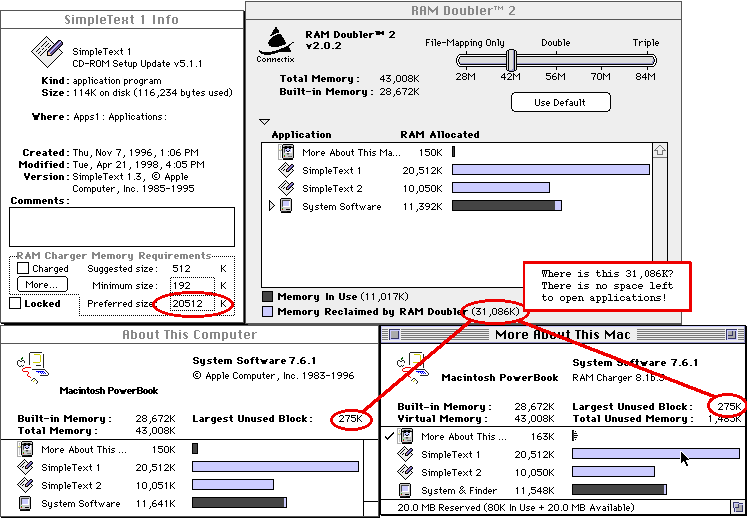Expand the System Software row in RAM Doubler

[272, 206]
